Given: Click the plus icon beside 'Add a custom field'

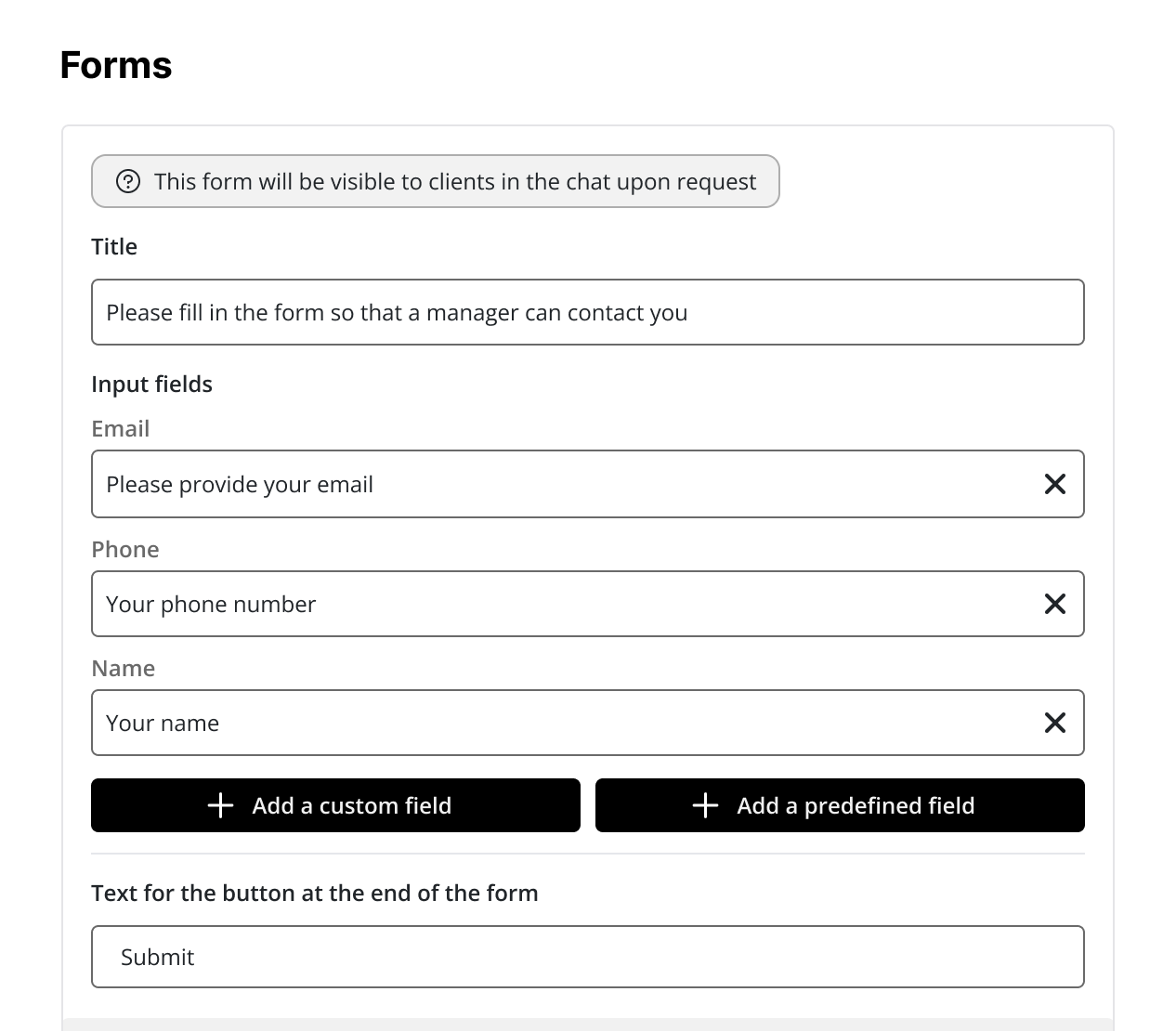Looking at the screenshot, I should point(220,805).
